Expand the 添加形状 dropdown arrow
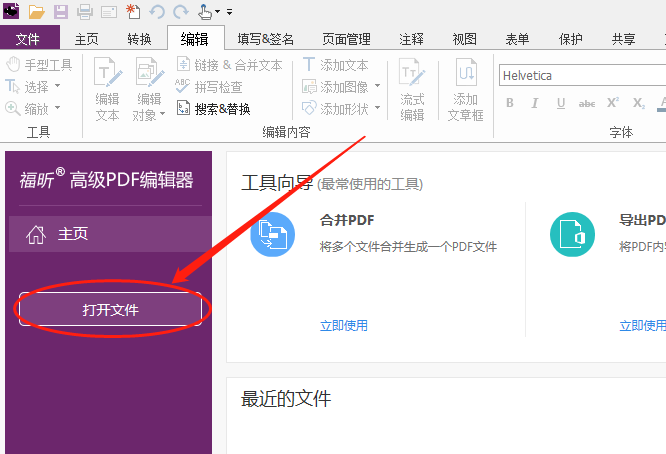The height and width of the screenshot is (454, 666). tap(377, 108)
